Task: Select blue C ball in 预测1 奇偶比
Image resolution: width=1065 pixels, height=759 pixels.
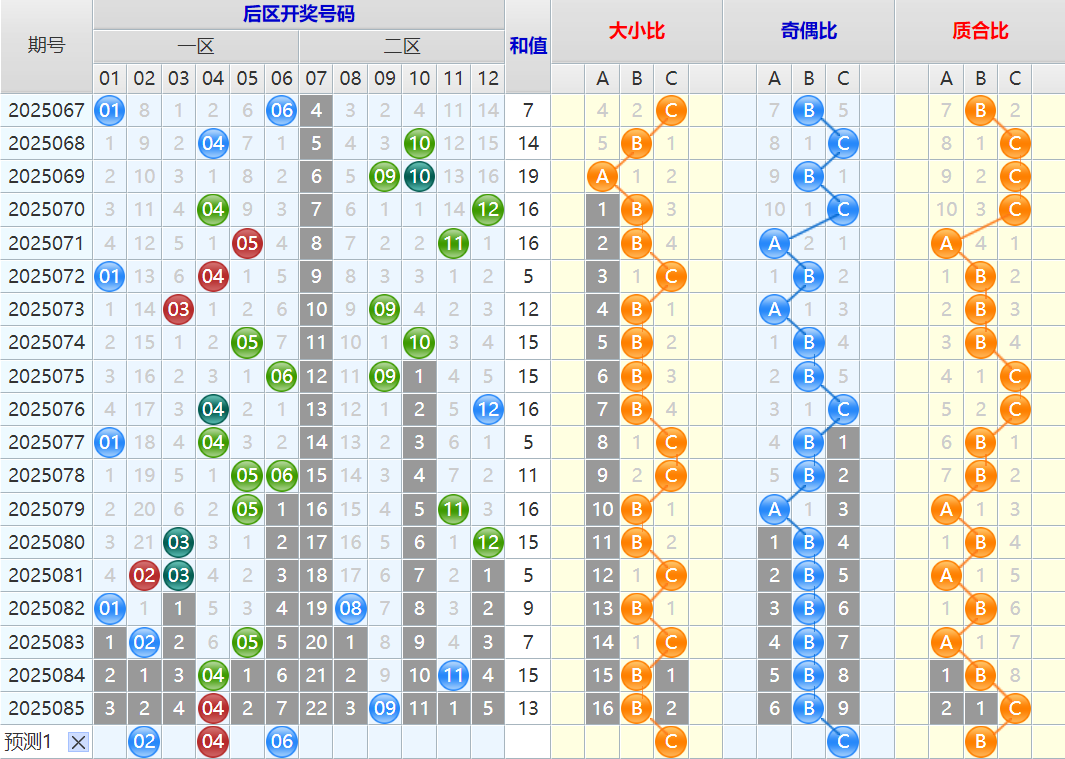Action: (843, 741)
